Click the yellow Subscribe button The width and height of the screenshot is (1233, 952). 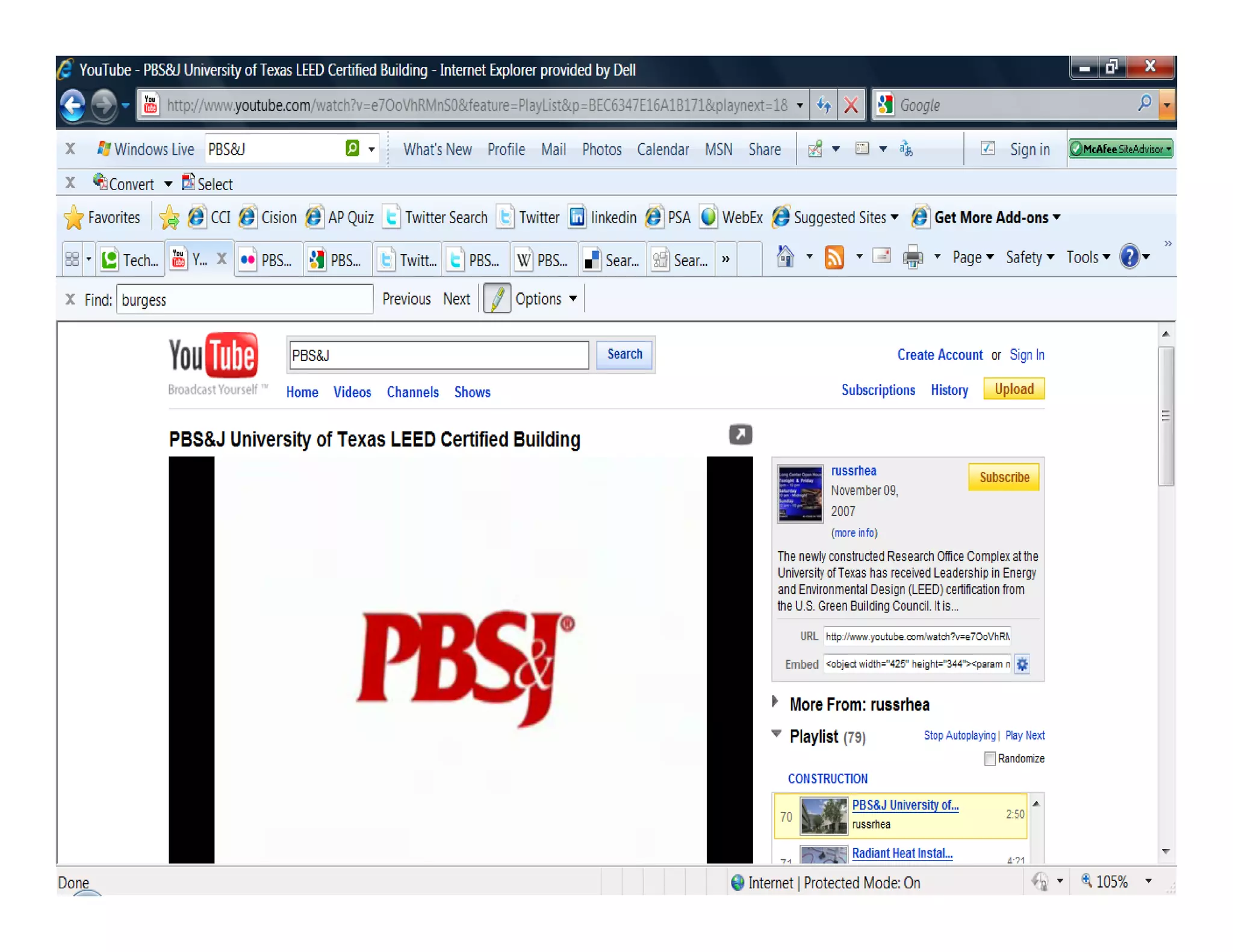coord(1004,477)
